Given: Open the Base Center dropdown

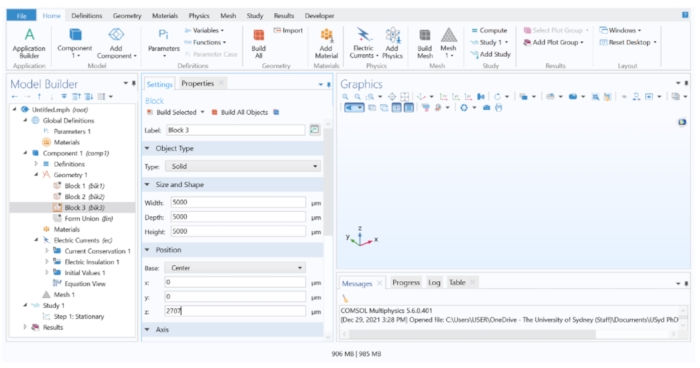Looking at the screenshot, I should (x=235, y=268).
